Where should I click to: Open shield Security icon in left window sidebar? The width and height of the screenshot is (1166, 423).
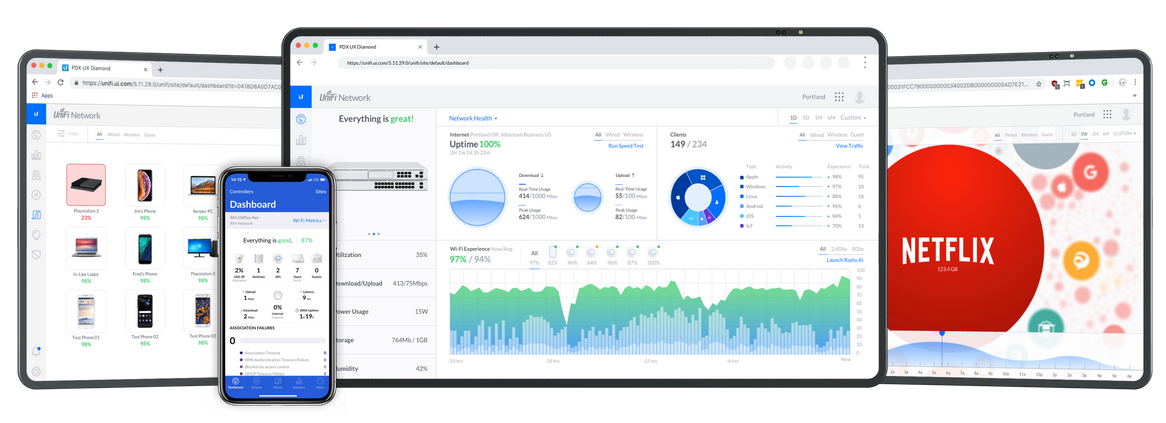pos(36,254)
